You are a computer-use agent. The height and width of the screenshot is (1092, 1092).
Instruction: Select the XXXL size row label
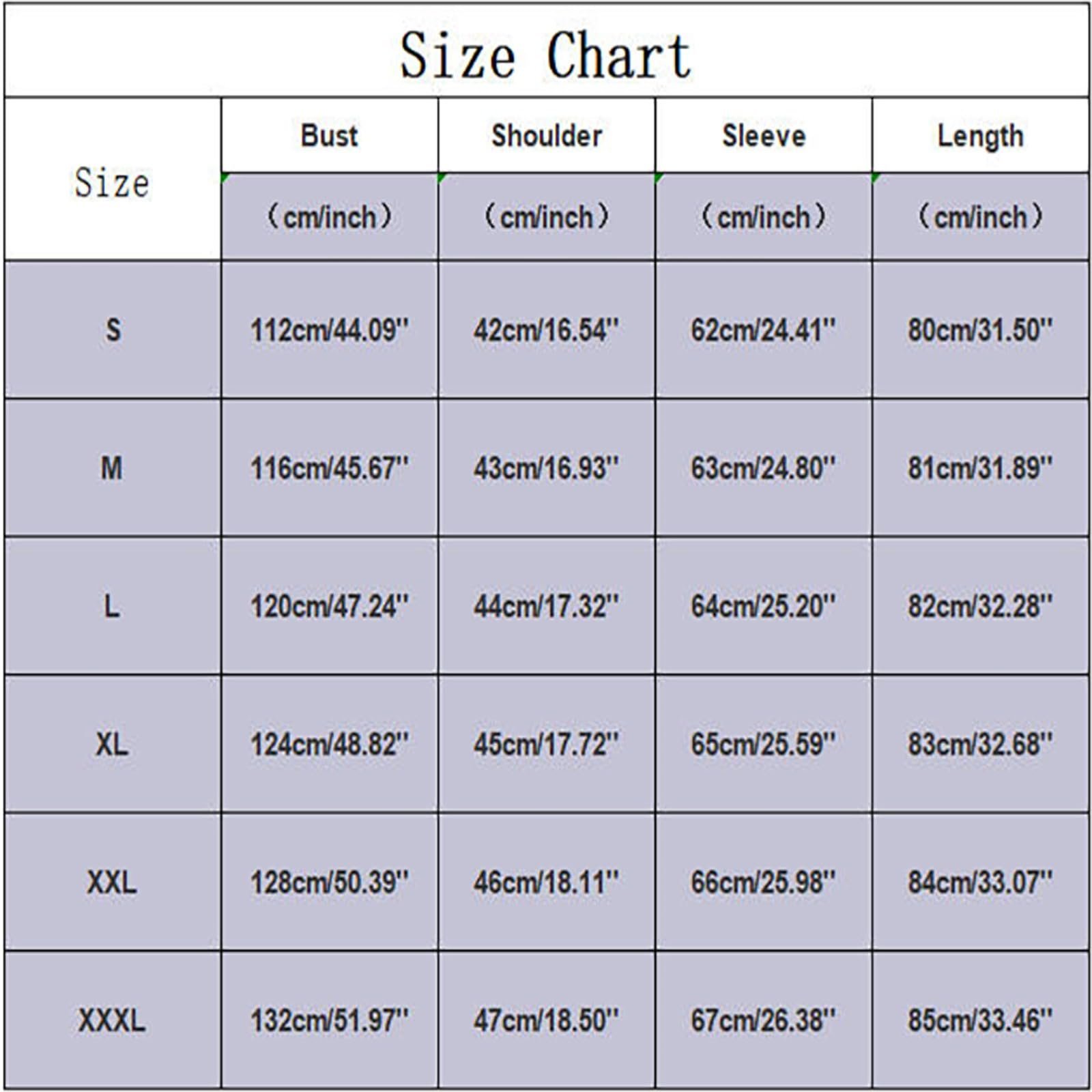click(x=112, y=1020)
